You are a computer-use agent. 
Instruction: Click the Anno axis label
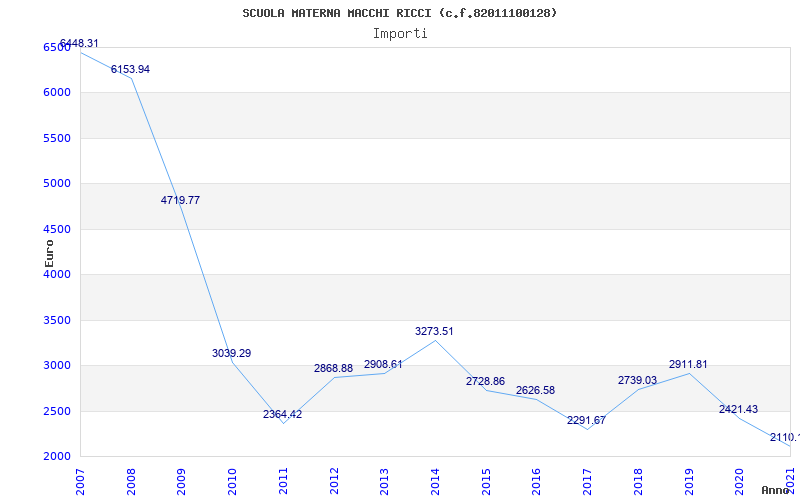[x=776, y=490]
